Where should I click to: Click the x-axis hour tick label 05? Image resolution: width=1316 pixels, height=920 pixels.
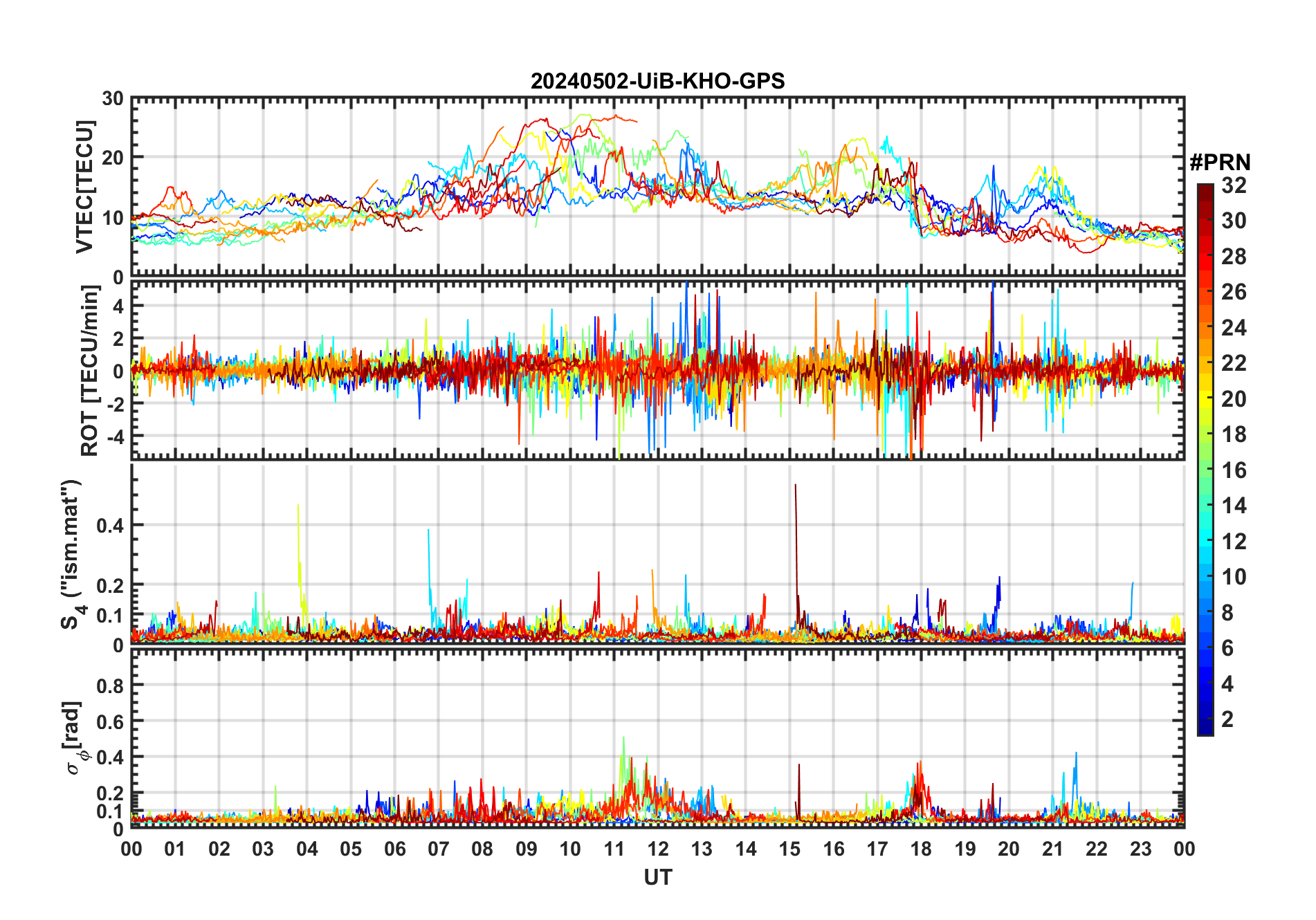[351, 849]
